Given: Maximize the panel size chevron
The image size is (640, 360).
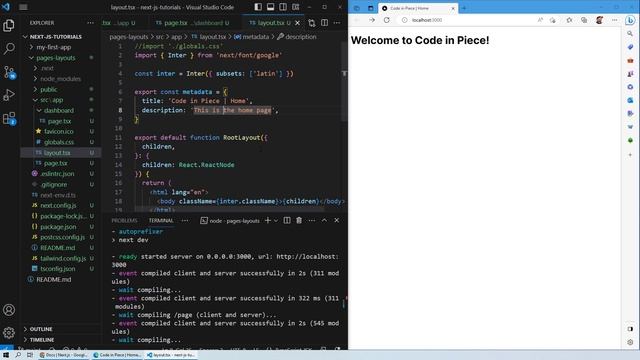Looking at the screenshot, I should 324,220.
